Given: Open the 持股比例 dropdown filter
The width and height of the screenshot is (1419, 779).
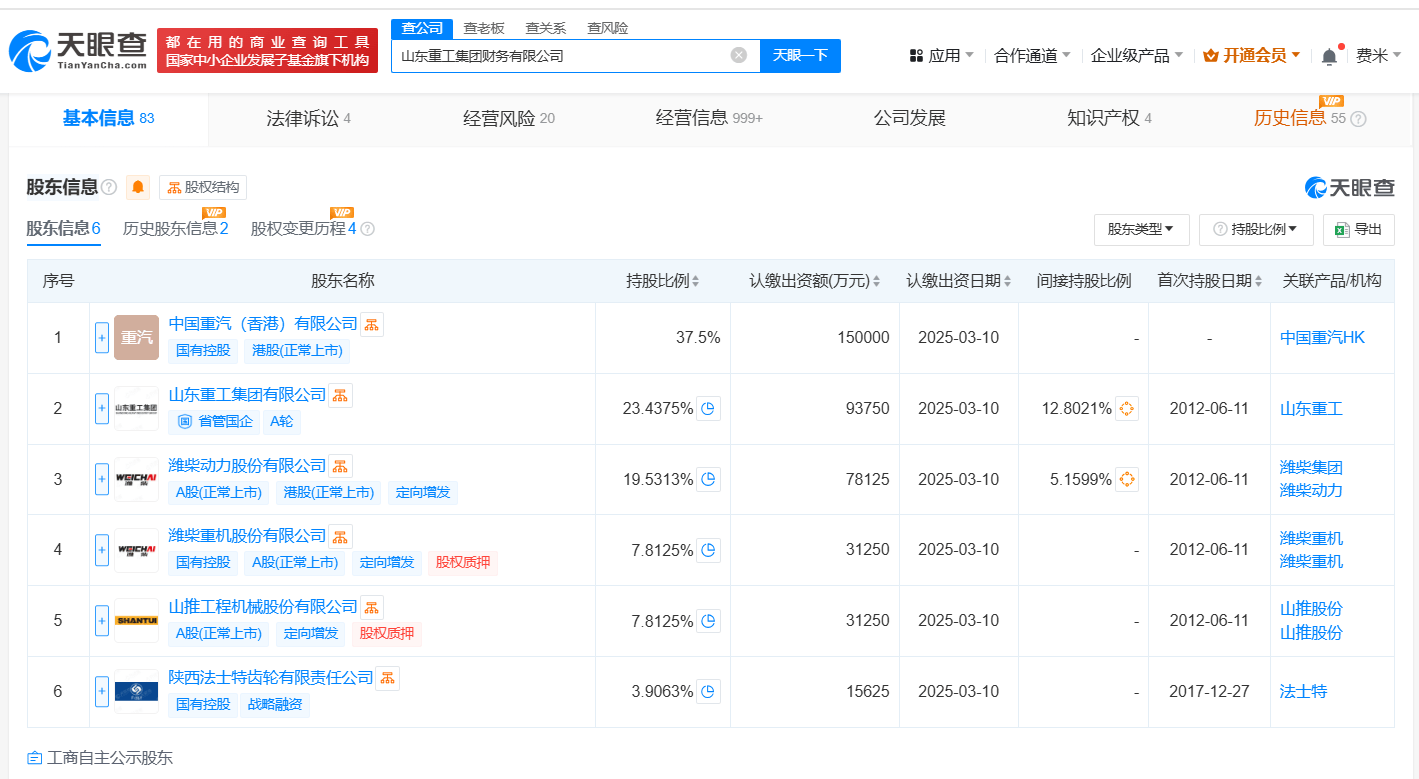Looking at the screenshot, I should point(1256,229).
